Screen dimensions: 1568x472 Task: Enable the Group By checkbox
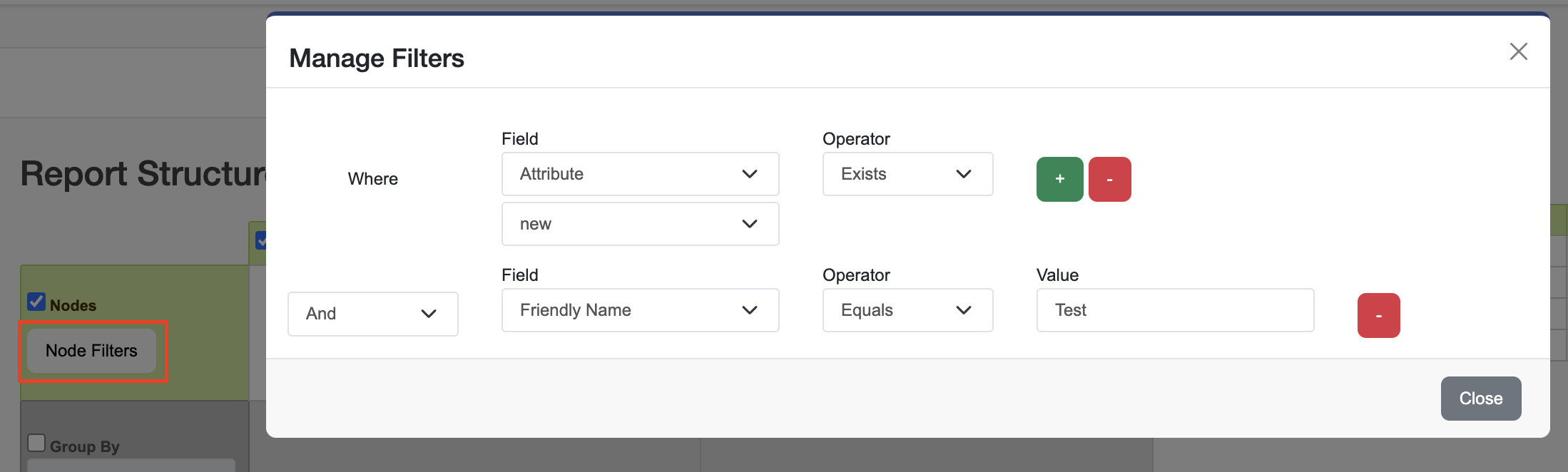(36, 443)
